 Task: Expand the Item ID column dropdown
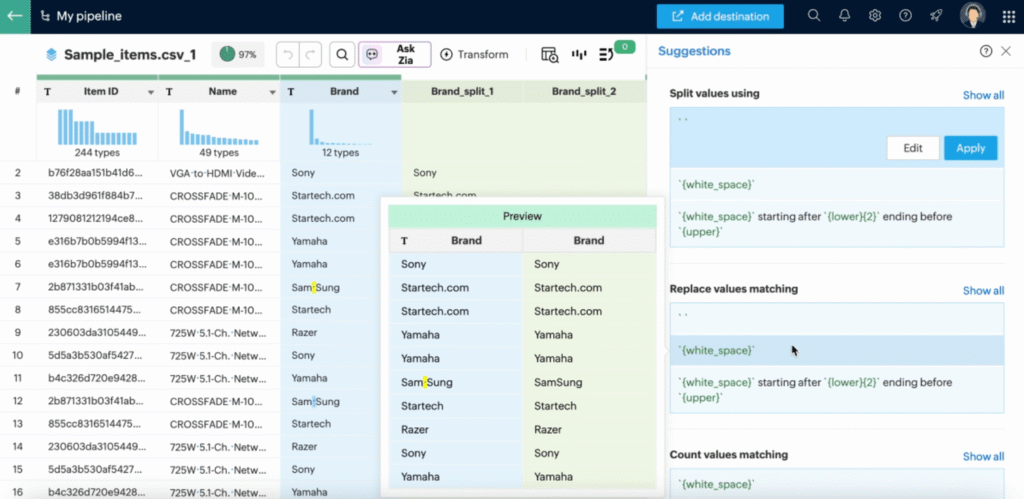151,93
